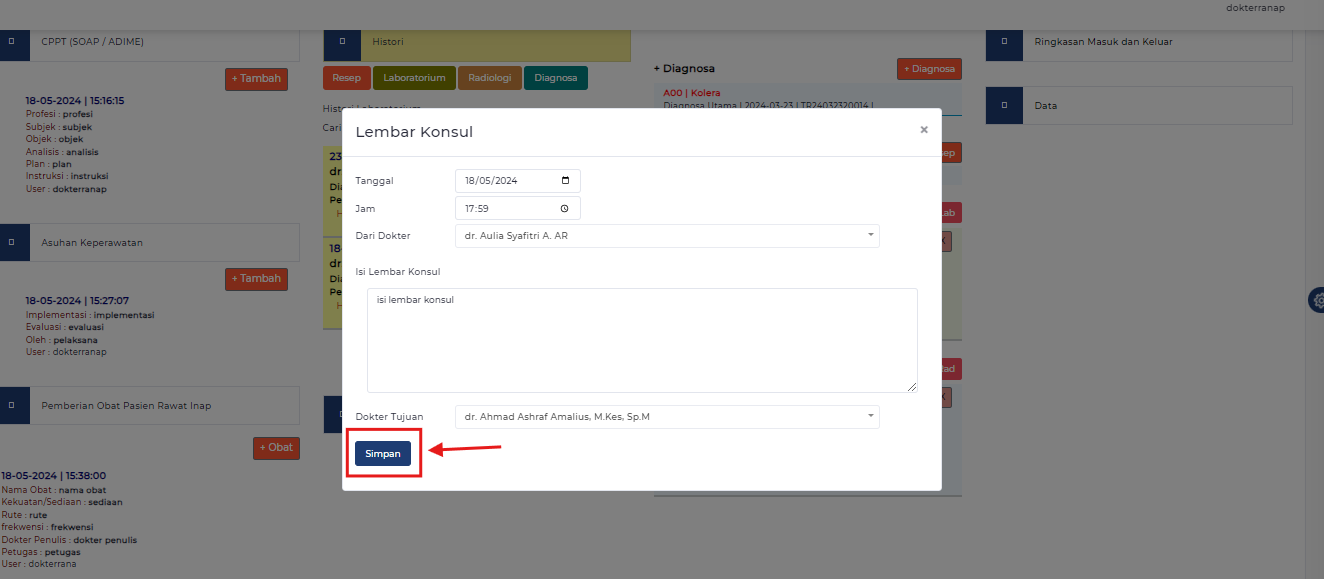Viewport: 1324px width, 579px height.
Task: Click the Asuhan Keperawatan section icon
Action: click(x=12, y=242)
